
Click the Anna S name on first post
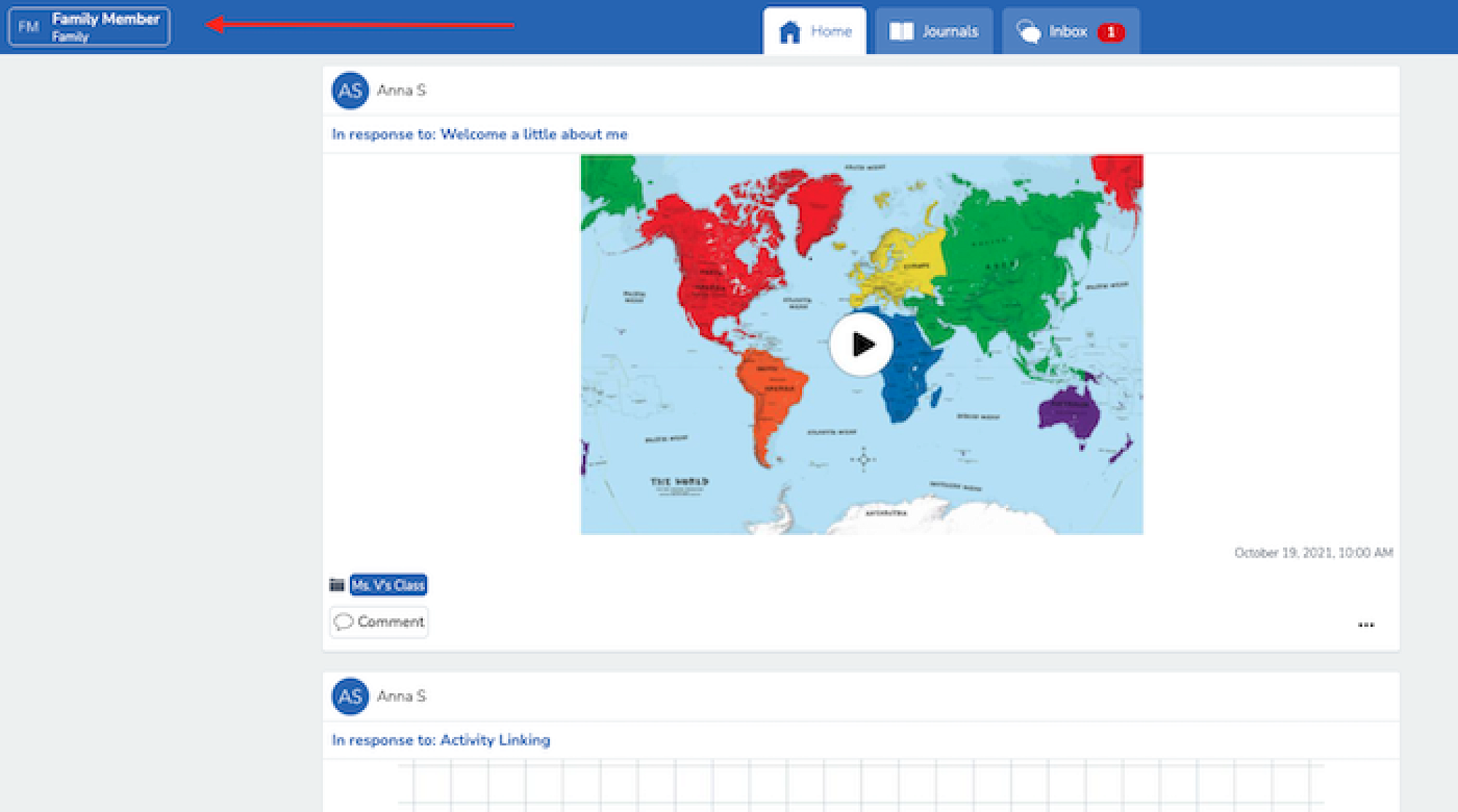click(x=402, y=90)
